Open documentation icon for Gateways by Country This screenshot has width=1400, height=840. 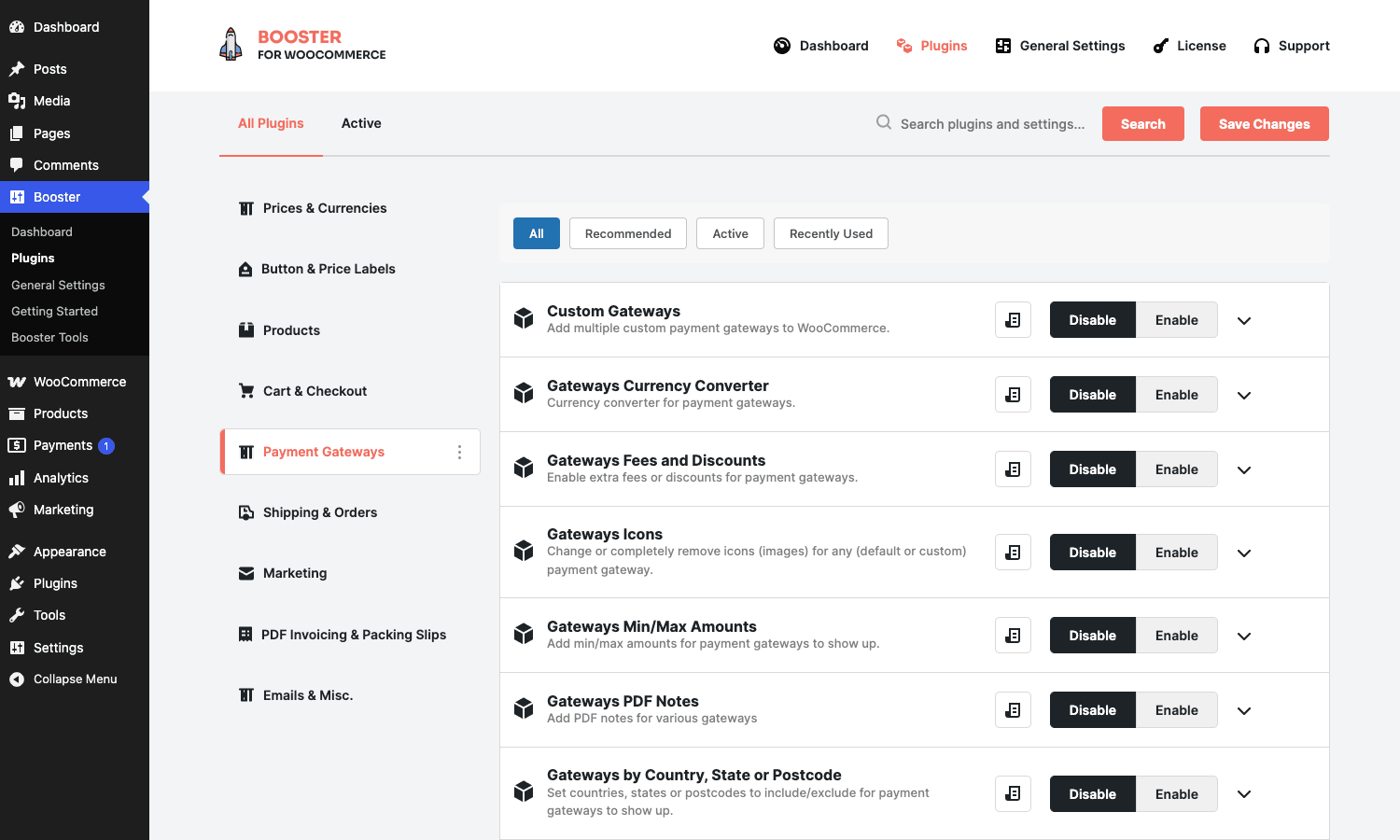(1013, 794)
